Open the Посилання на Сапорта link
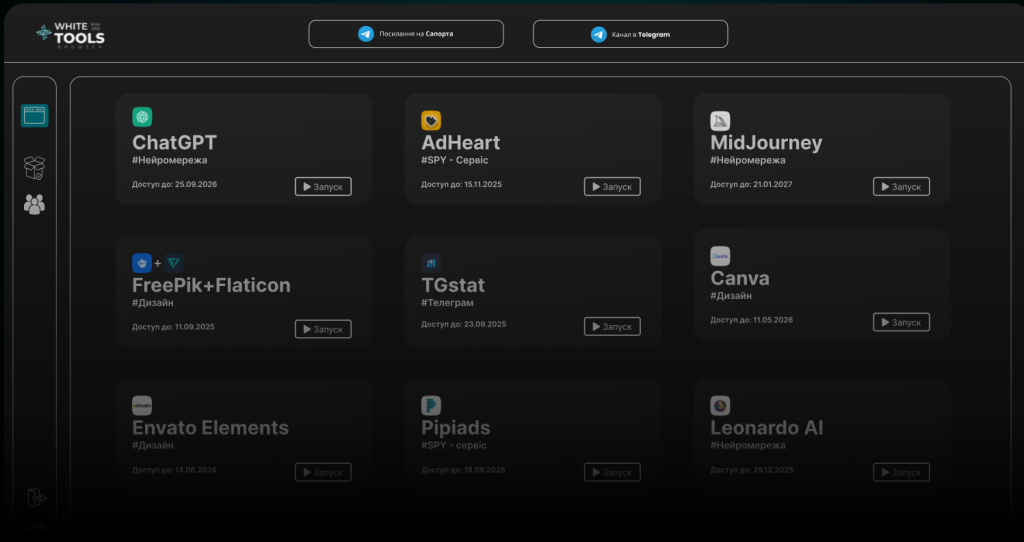 point(406,34)
